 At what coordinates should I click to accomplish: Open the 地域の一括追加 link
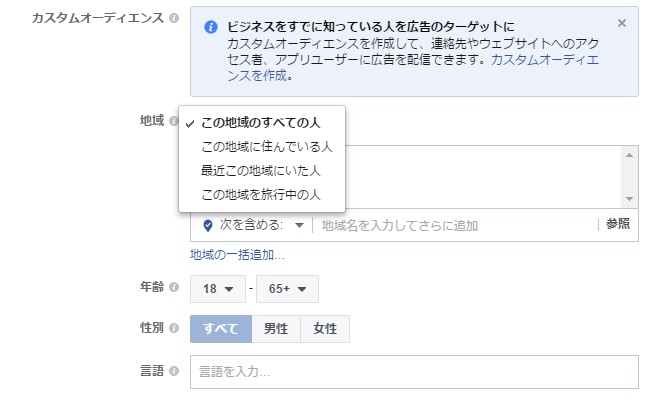[237, 255]
